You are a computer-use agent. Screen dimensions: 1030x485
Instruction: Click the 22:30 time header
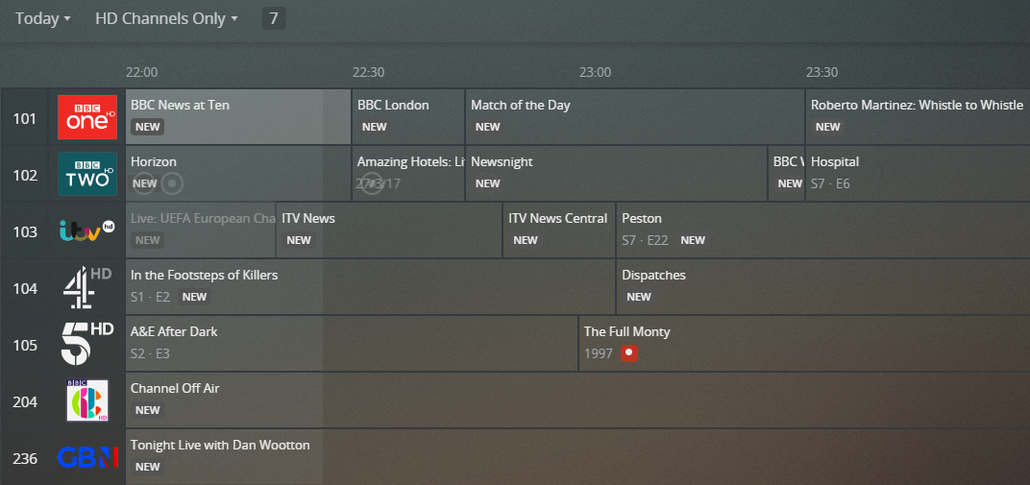click(x=368, y=72)
